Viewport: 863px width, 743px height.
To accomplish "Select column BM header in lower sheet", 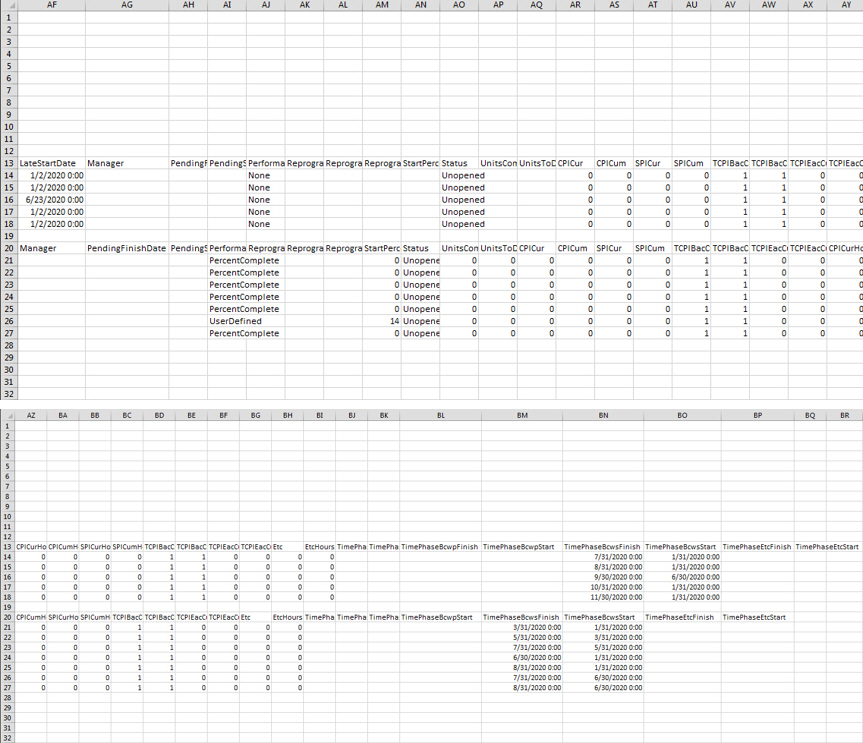I will (522, 414).
